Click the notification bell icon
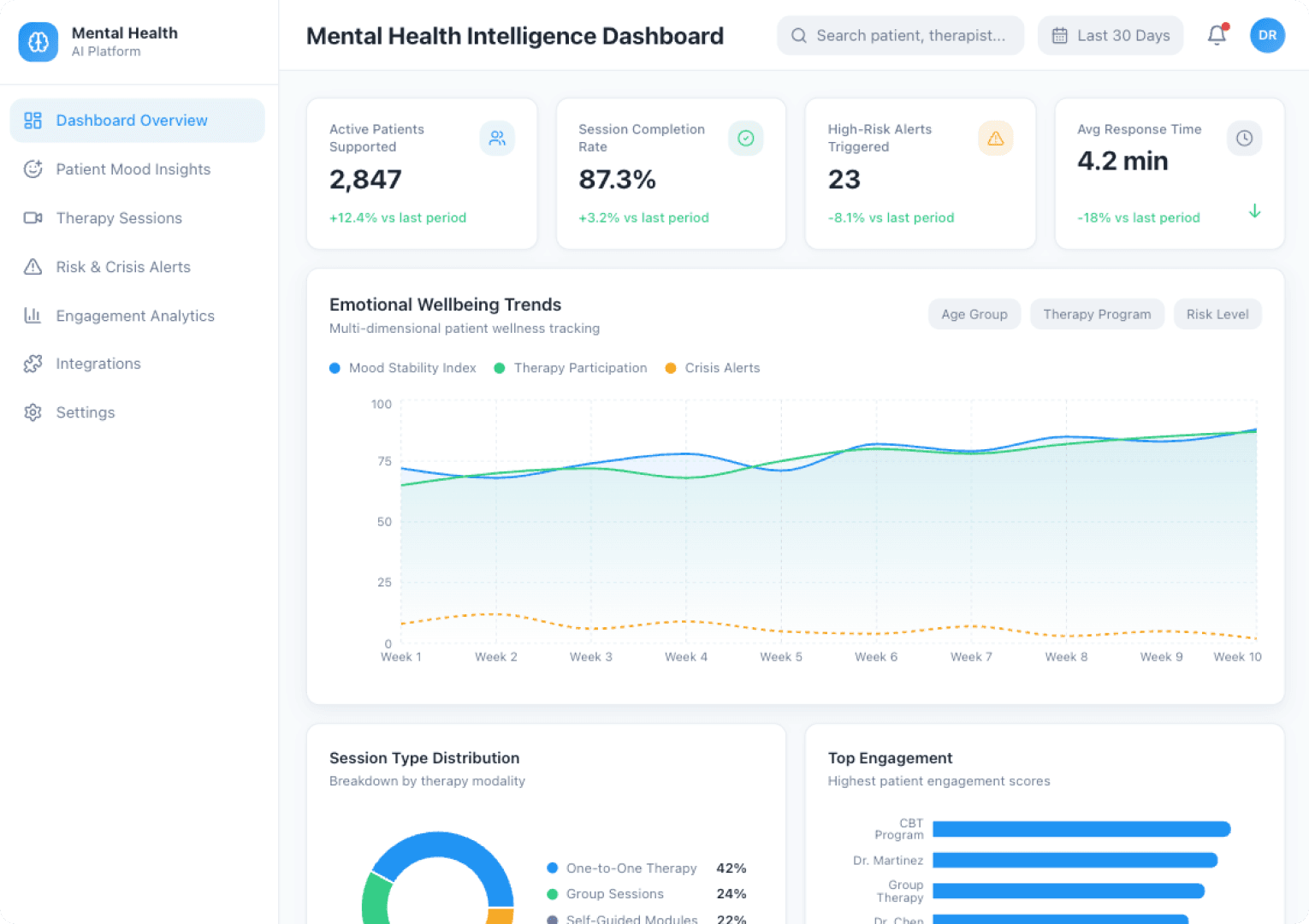This screenshot has height=924, width=1309. click(x=1217, y=35)
